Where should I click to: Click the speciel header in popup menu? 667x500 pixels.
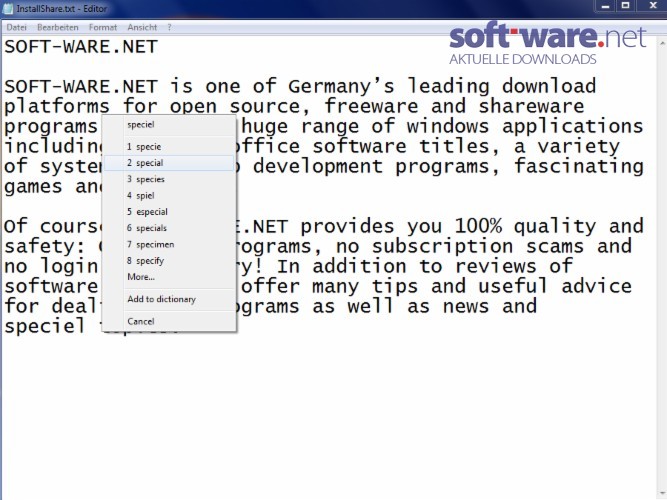point(141,125)
